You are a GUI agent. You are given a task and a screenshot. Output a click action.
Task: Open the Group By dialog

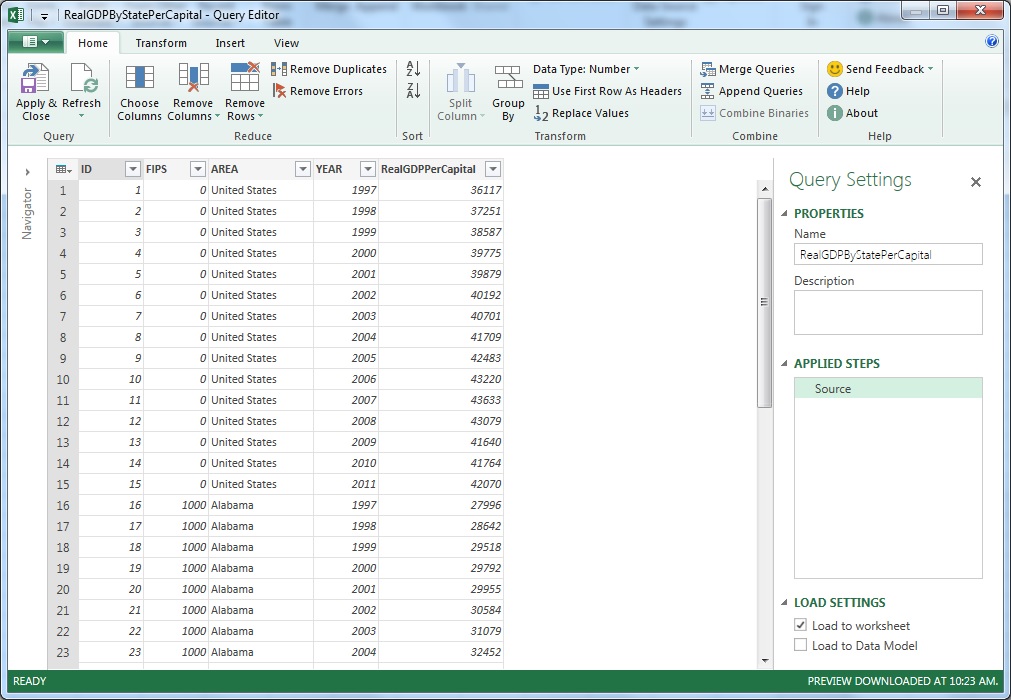(x=508, y=90)
